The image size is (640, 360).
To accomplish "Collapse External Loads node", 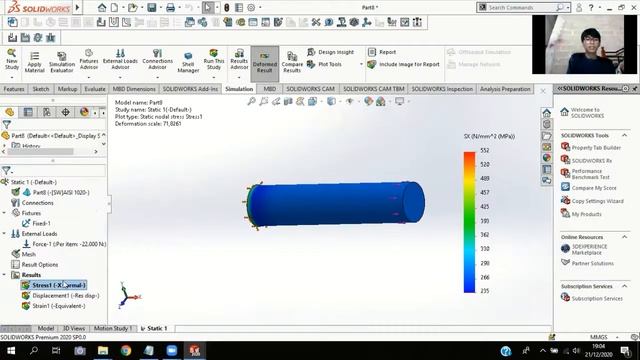I will coord(4,233).
